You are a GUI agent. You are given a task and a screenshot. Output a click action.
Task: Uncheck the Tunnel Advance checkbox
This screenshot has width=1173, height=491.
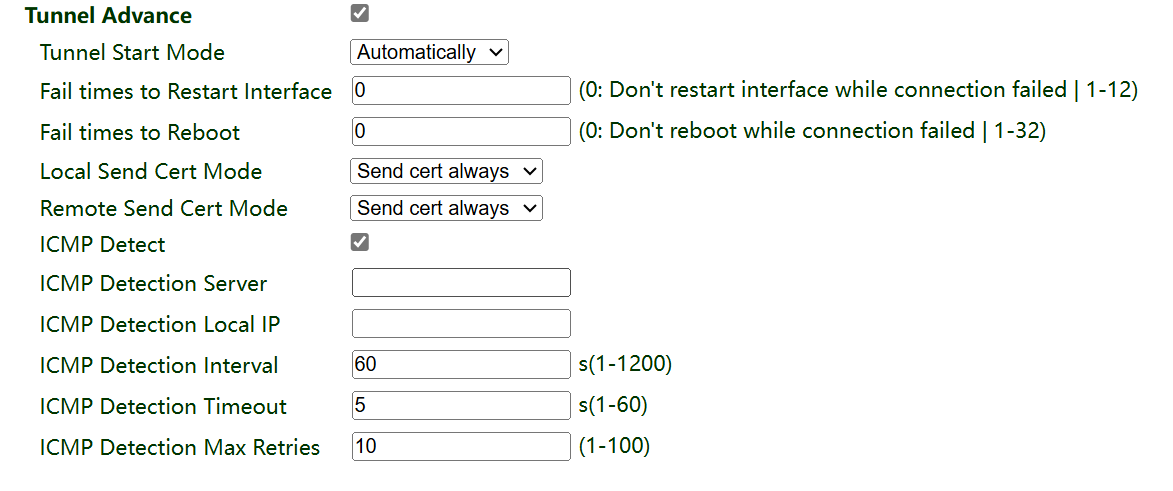coord(360,14)
